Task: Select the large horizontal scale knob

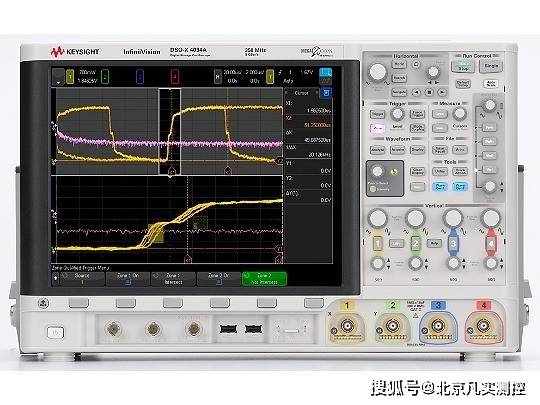Action: pos(378,72)
